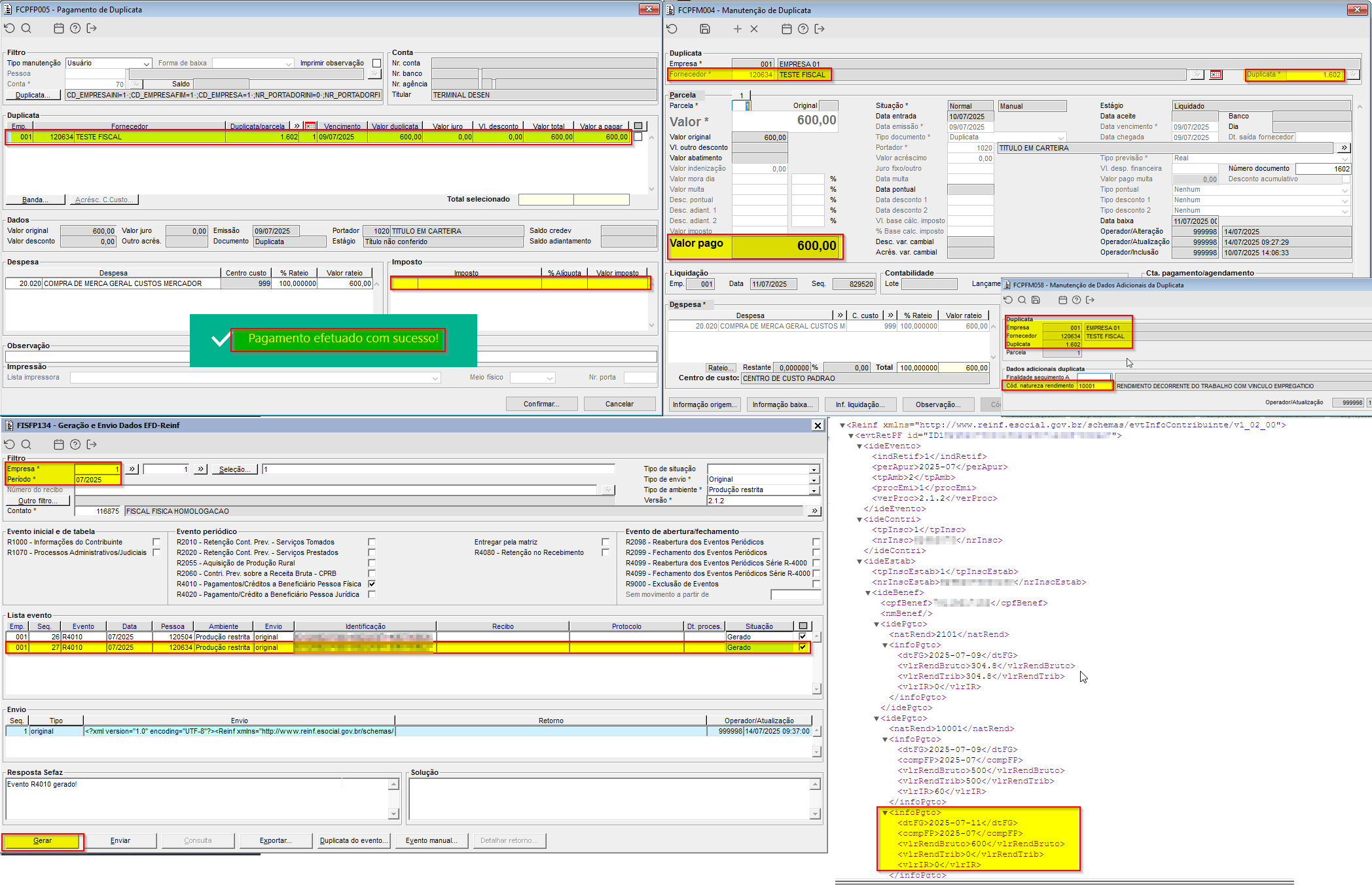The image size is (1372, 894).
Task: Check the R2098 Reabertura dos Eventos Periódicos box
Action: point(816,542)
